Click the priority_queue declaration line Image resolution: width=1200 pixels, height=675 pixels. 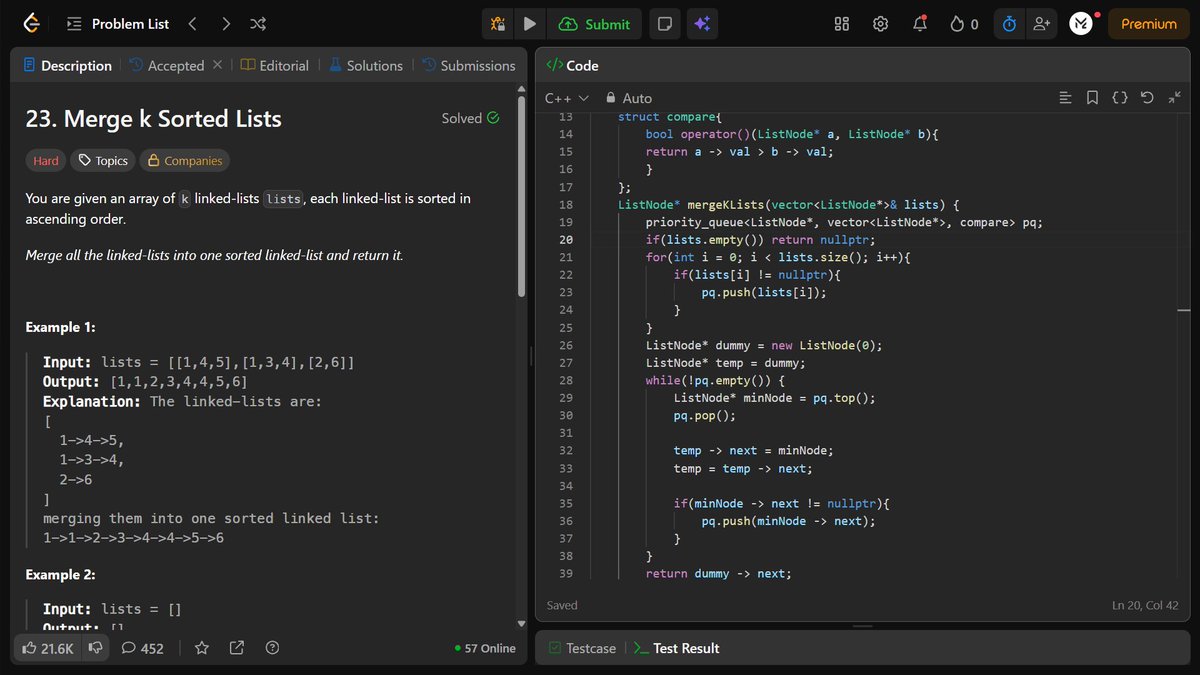click(844, 222)
